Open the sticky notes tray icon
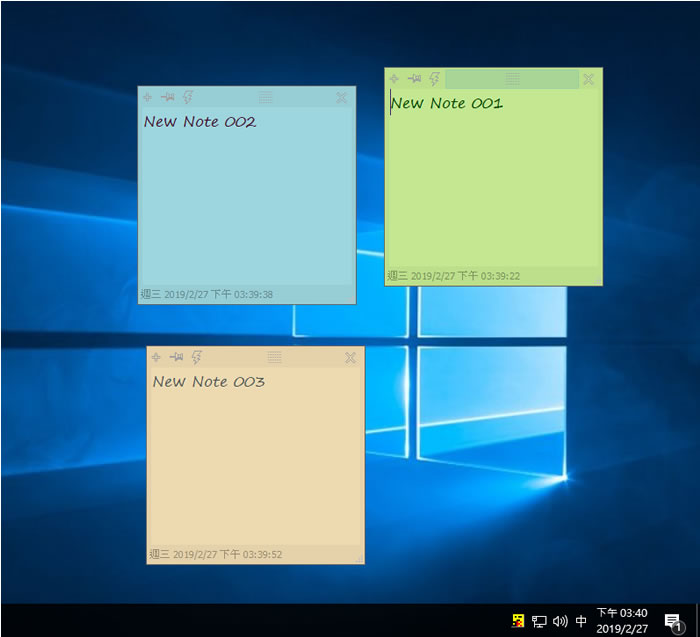The image size is (700, 637). (518, 621)
